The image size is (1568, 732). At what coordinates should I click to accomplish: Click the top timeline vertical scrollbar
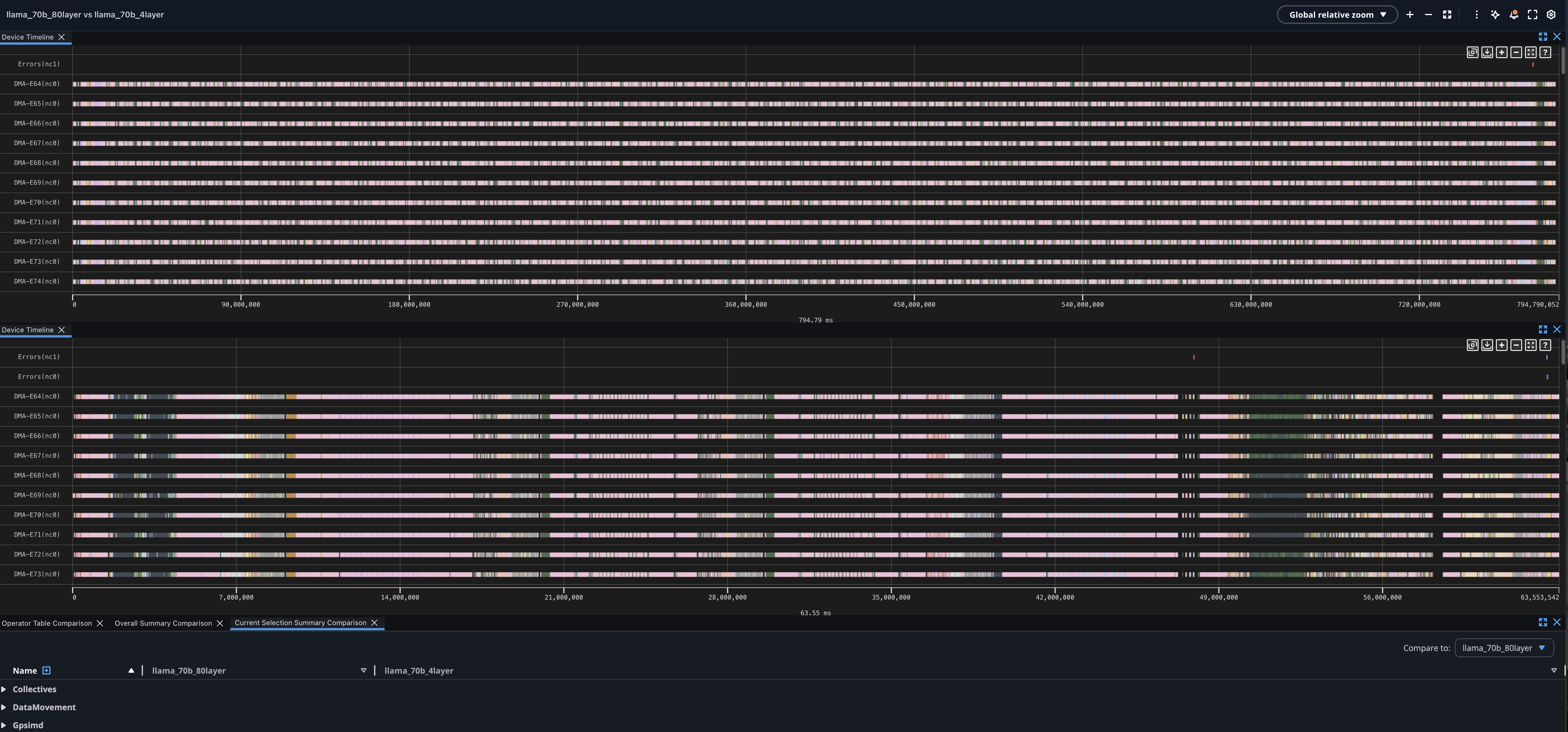[1563, 61]
